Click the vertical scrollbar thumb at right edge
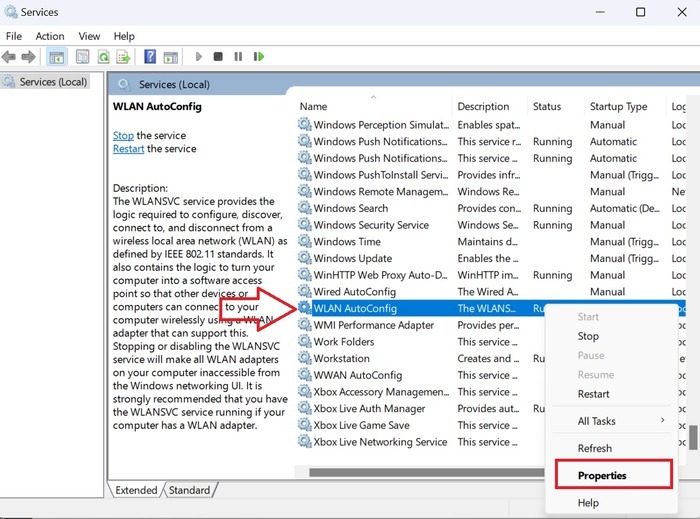Screen dimensions: 700x519 coord(693,438)
